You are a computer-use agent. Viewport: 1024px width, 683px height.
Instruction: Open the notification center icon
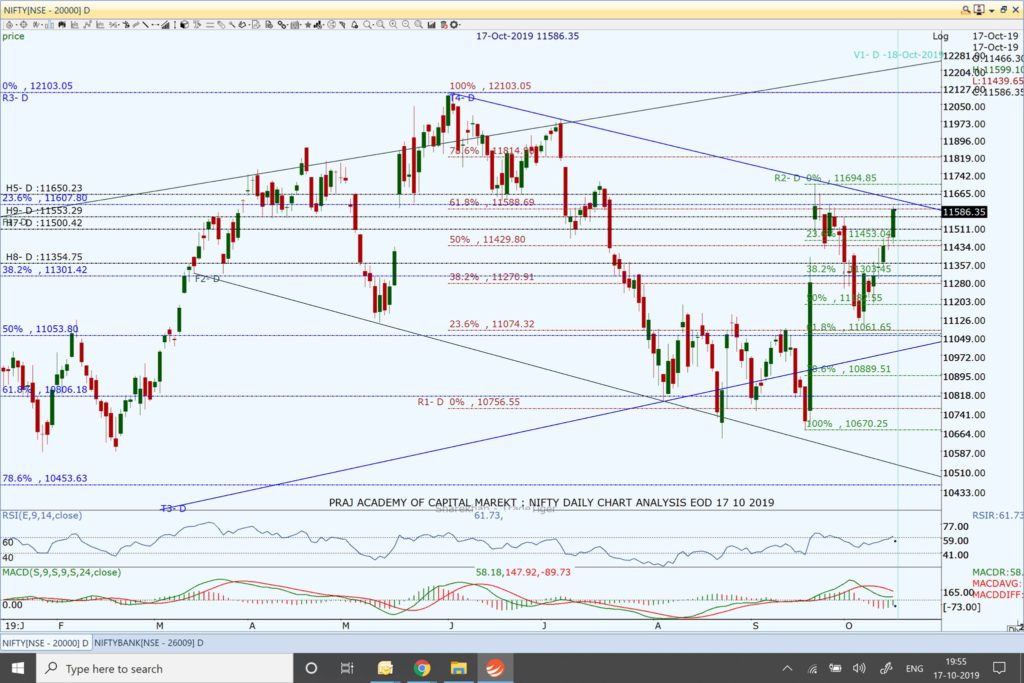pos(999,668)
